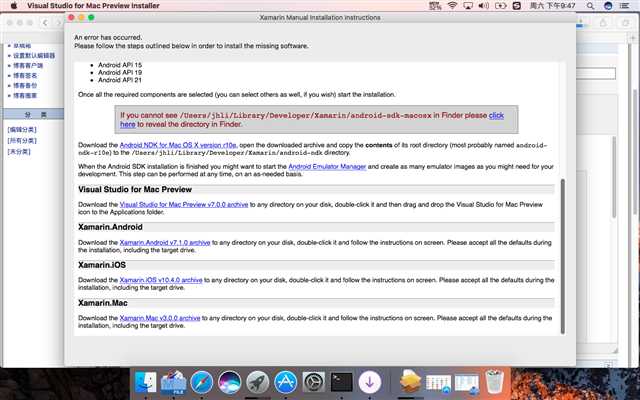The height and width of the screenshot is (400, 640).
Task: Close the Xamarin Manual Installation Instructions window
Action: 71,17
